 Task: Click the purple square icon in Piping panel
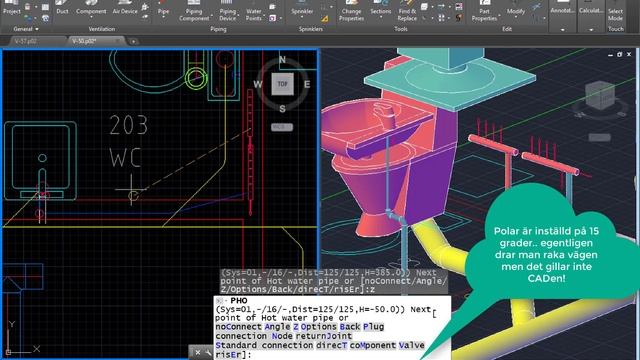pos(272,18)
